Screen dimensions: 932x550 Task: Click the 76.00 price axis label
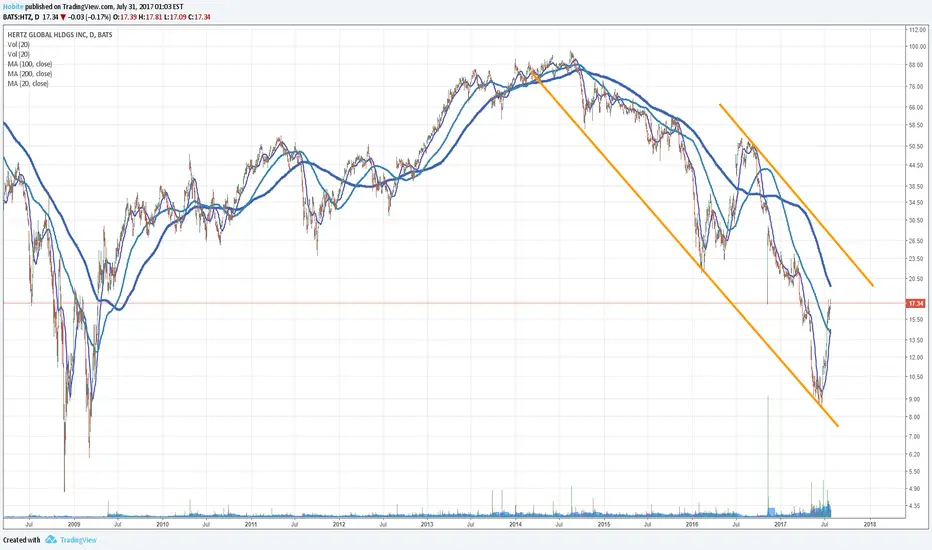[917, 87]
